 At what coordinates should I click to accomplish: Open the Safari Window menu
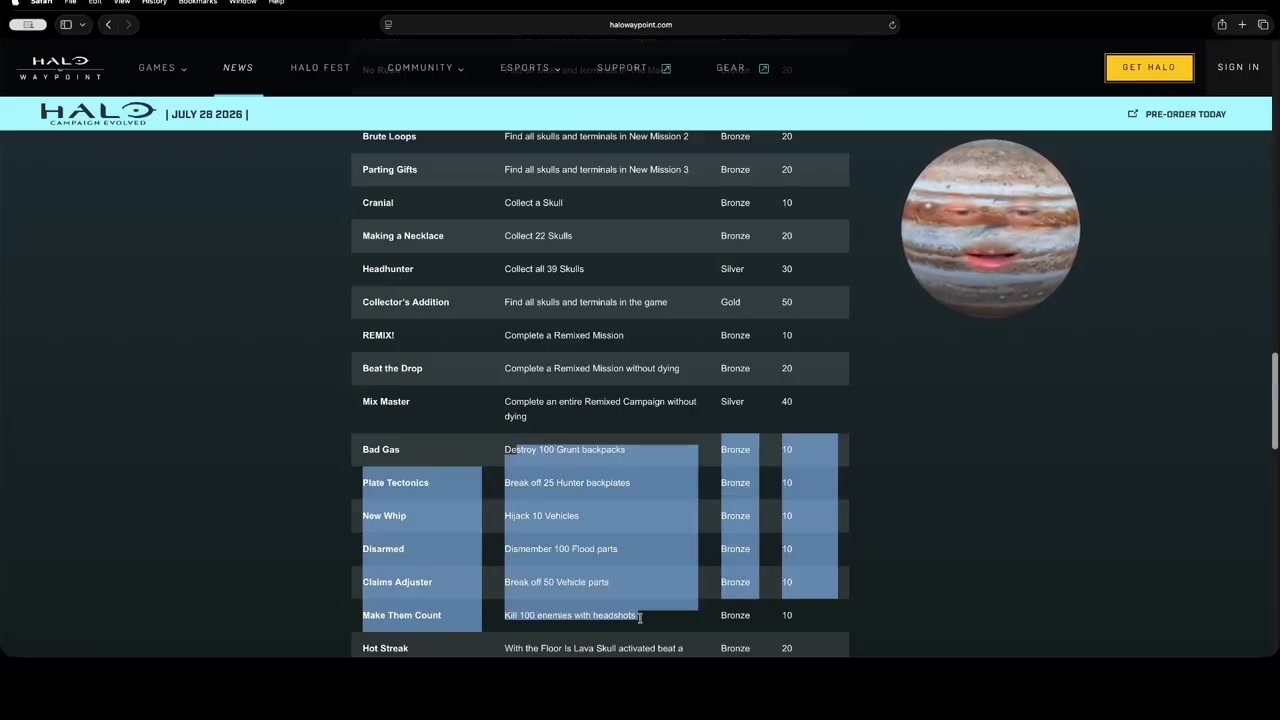tap(243, 2)
